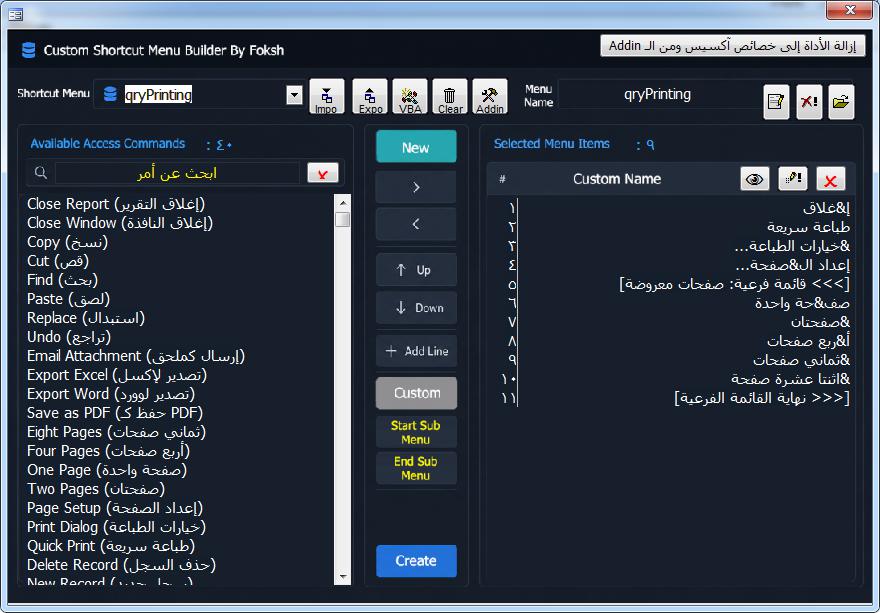Remove item with left arrow button
The height and width of the screenshot is (613, 880).
pos(416,224)
